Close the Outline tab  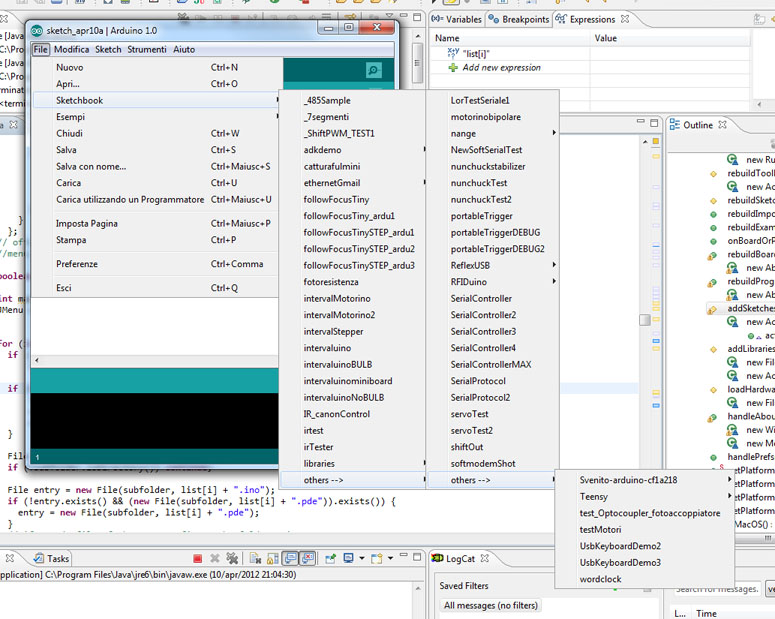[x=722, y=124]
